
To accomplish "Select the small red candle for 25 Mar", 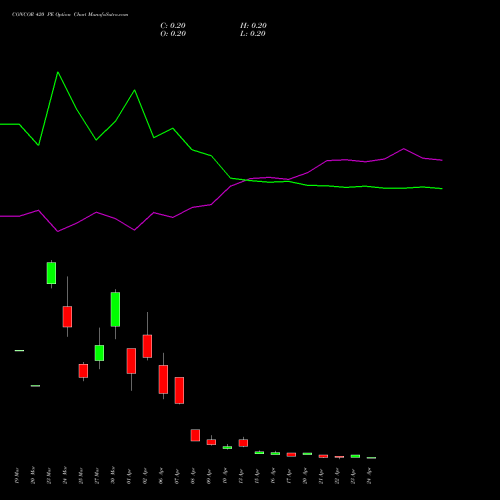I will [x=83, y=371].
